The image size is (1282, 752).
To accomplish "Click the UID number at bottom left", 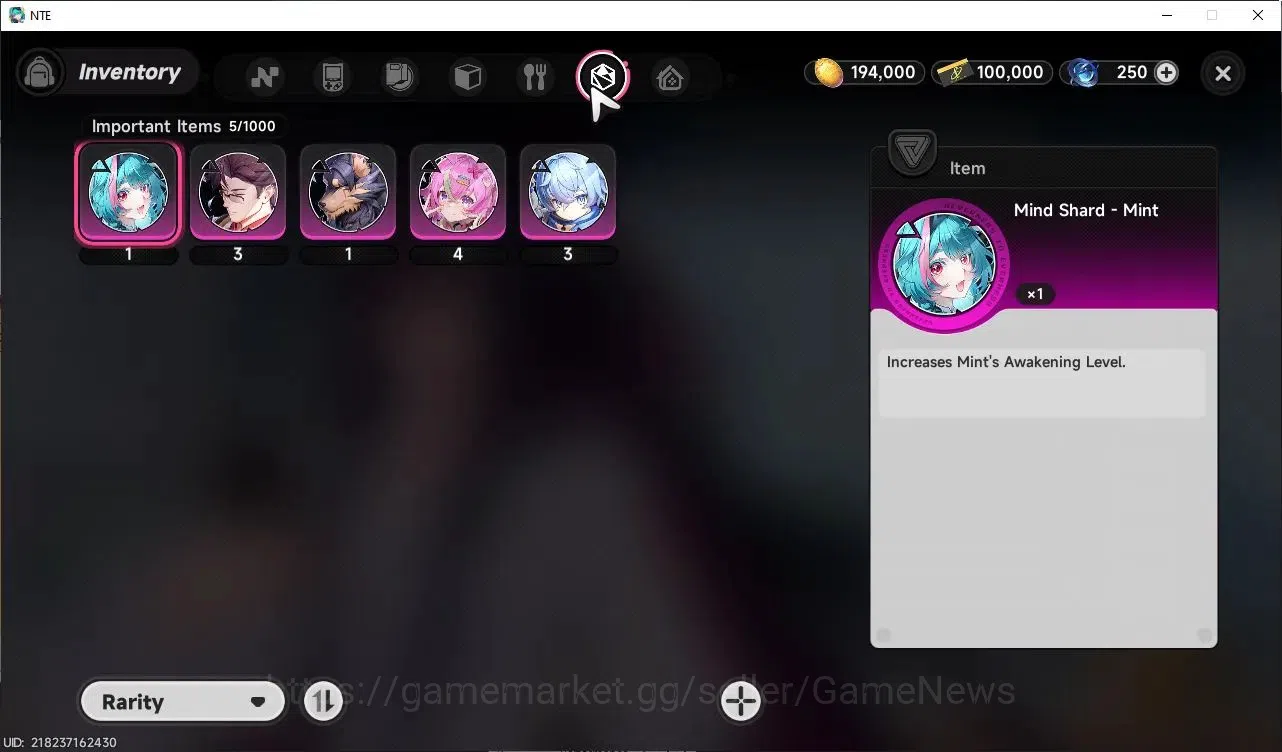I will coord(59,743).
